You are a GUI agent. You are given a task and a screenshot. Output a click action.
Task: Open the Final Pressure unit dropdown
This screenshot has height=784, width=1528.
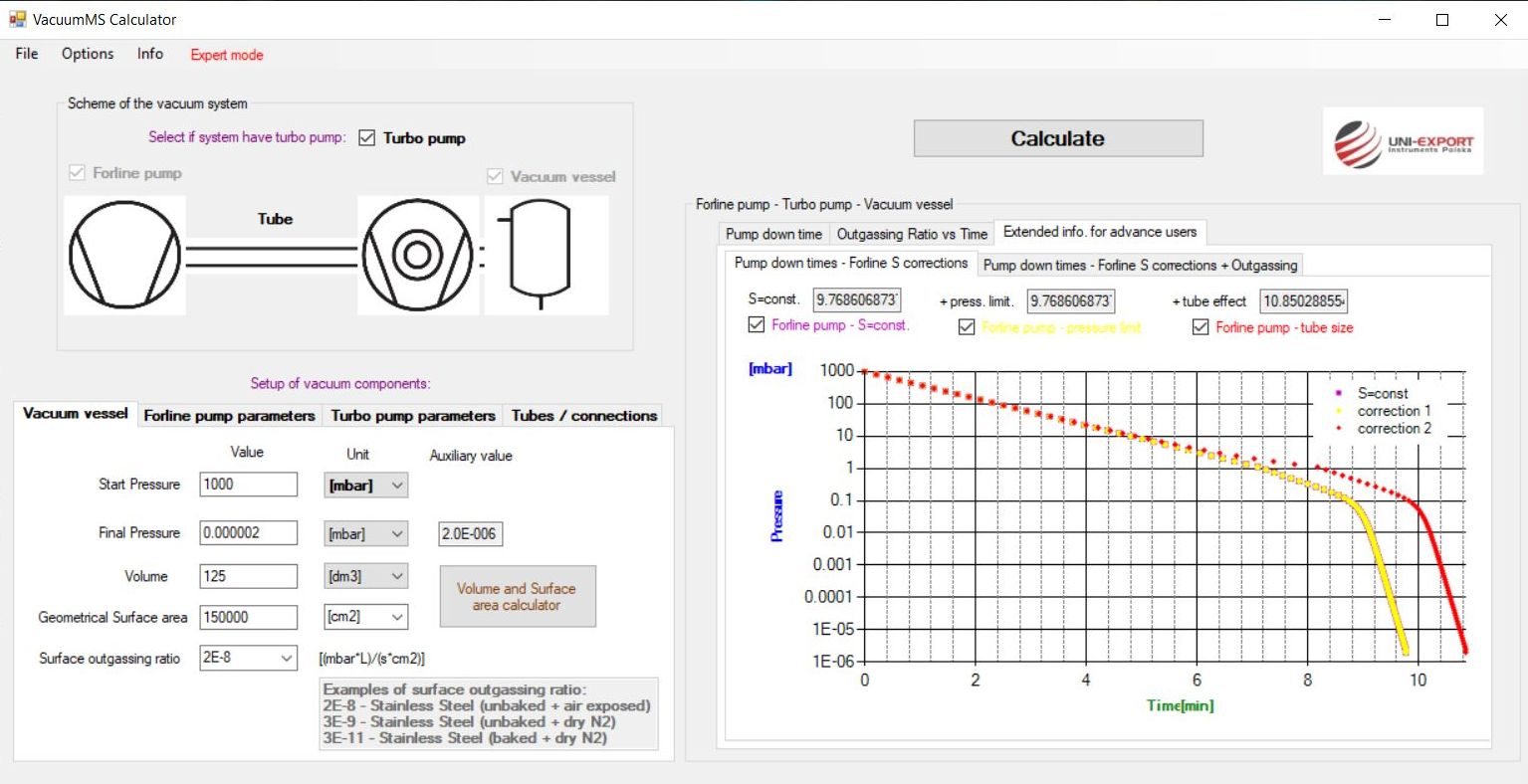point(367,533)
